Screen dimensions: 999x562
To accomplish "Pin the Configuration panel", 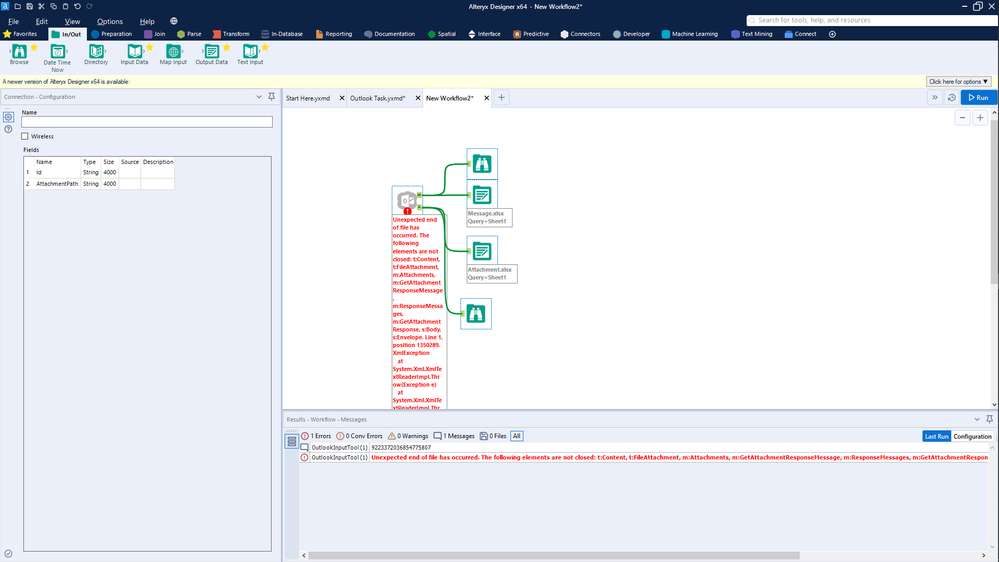I will tap(271, 97).
